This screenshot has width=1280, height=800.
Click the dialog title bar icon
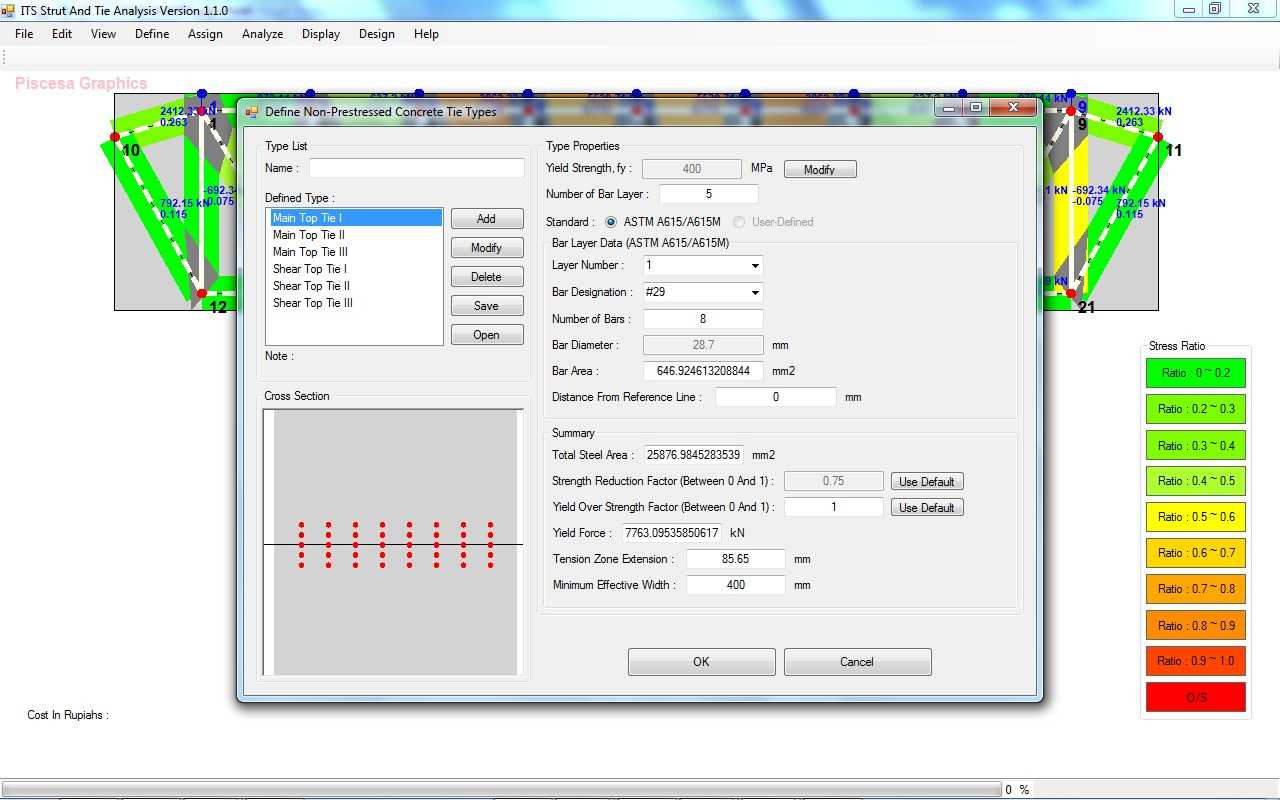coord(252,112)
